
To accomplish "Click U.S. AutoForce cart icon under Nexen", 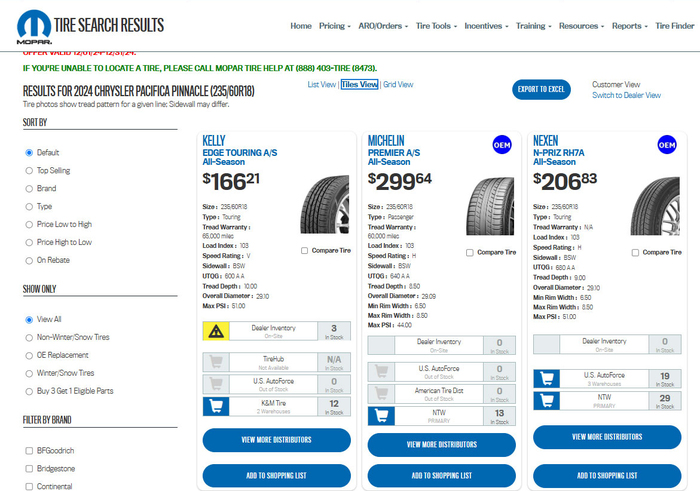I will (x=547, y=378).
